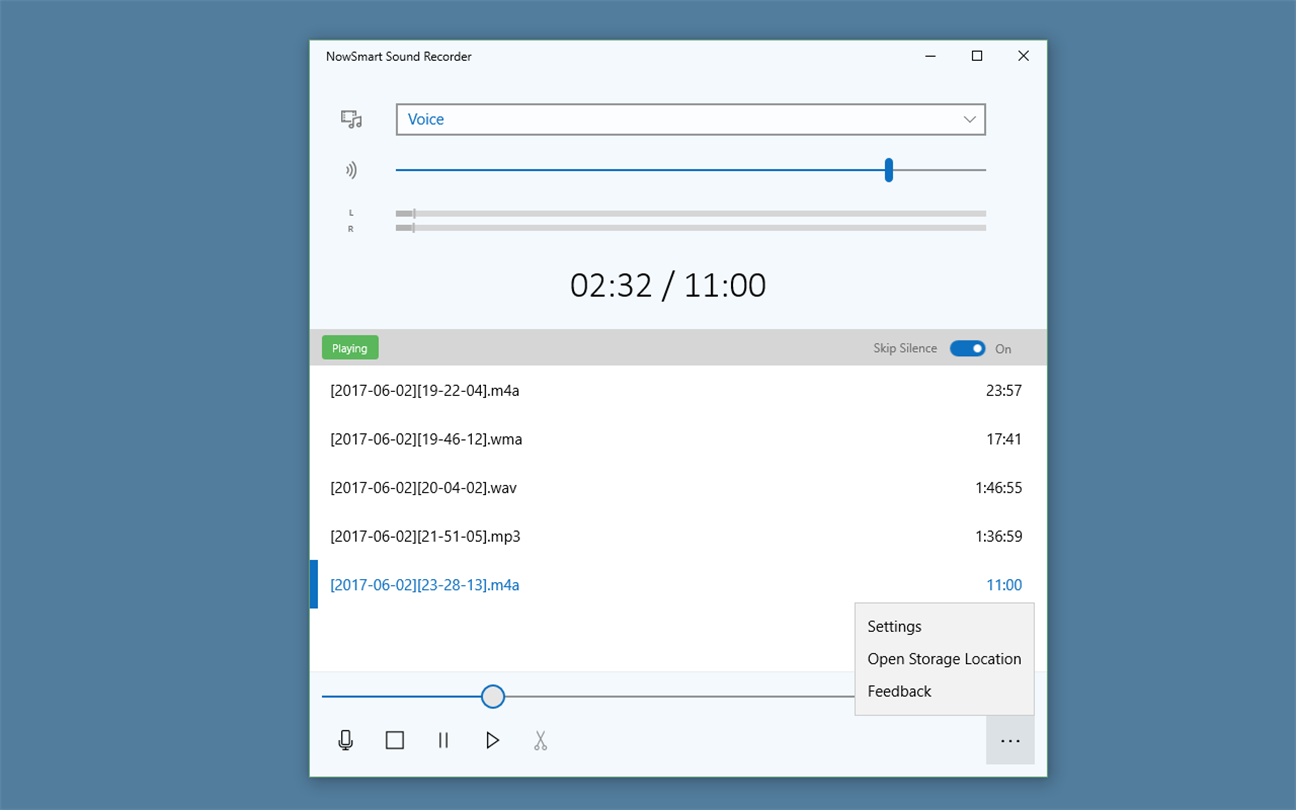Start recording with the microphone icon
The height and width of the screenshot is (810, 1296).
pos(346,740)
